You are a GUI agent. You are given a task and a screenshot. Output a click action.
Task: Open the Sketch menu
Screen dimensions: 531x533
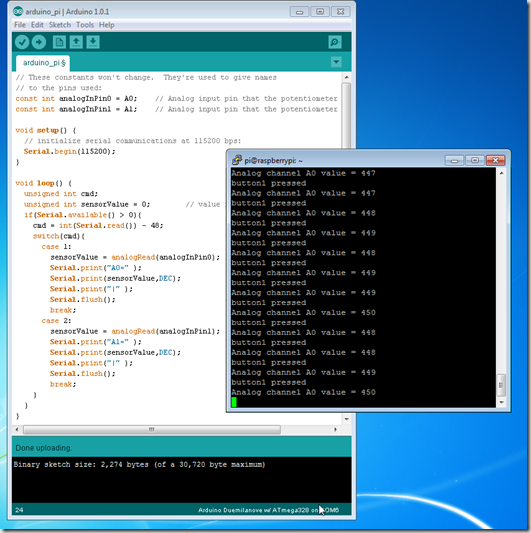click(x=60, y=25)
